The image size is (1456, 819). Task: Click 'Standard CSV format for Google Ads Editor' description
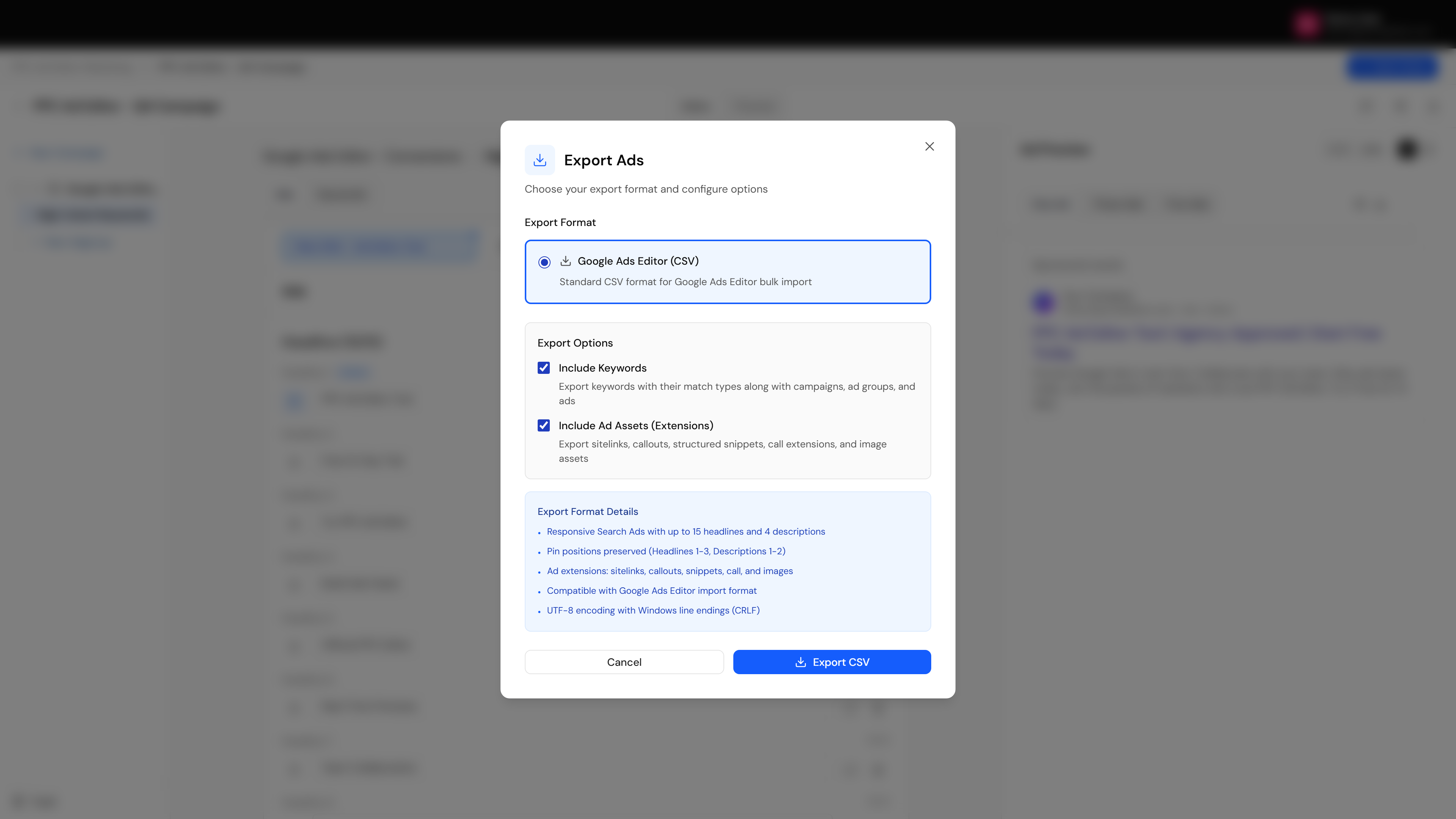click(x=685, y=281)
